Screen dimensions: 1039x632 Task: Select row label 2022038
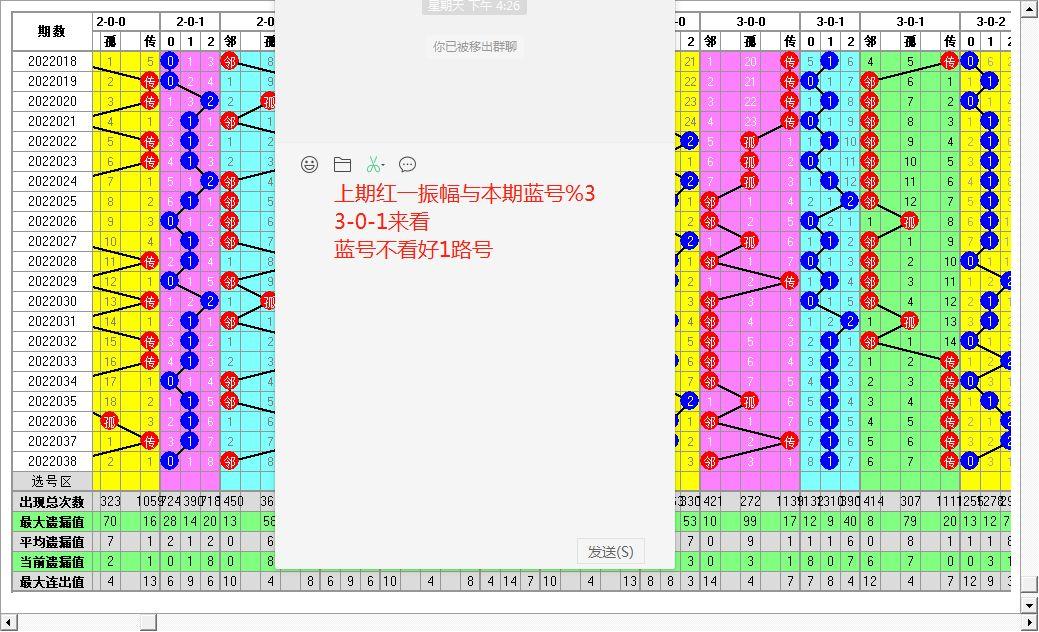pyautogui.click(x=52, y=461)
